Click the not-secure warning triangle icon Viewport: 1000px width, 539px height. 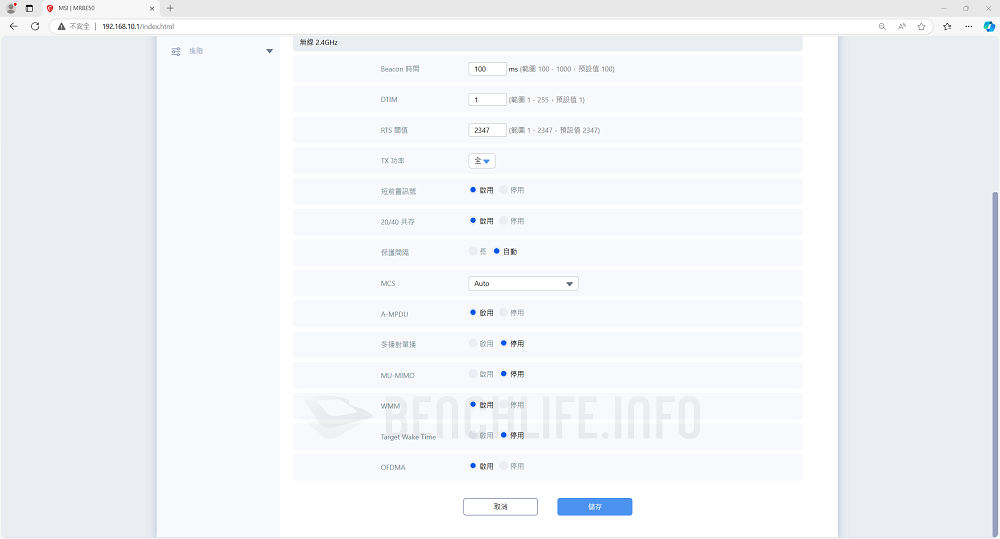(x=61, y=26)
